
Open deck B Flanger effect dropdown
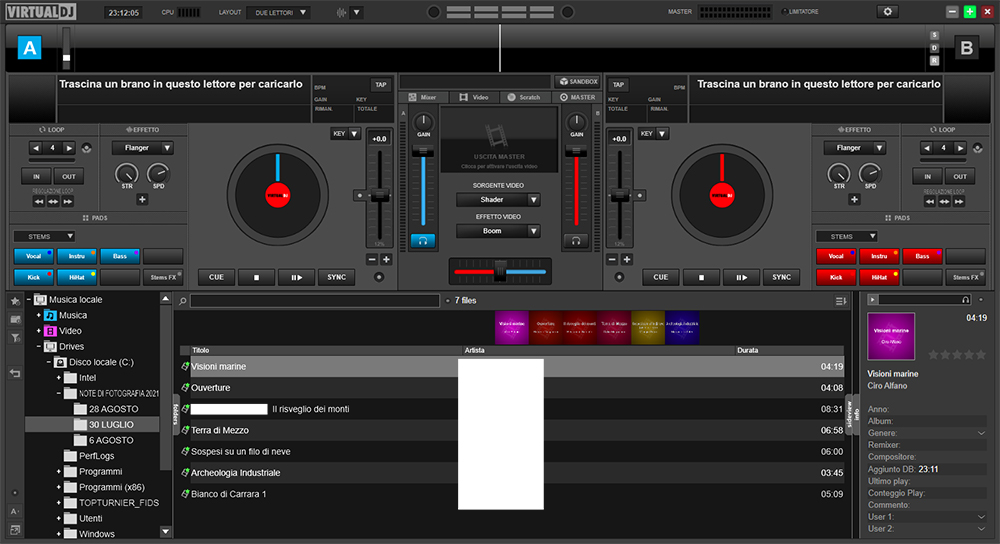[854, 148]
